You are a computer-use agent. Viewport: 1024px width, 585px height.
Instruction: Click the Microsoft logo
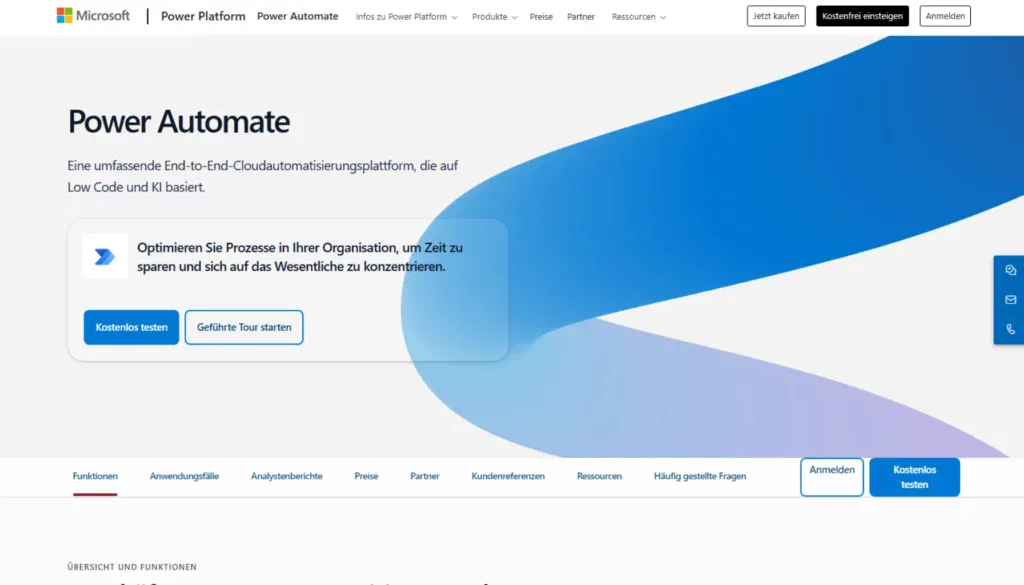click(x=93, y=16)
